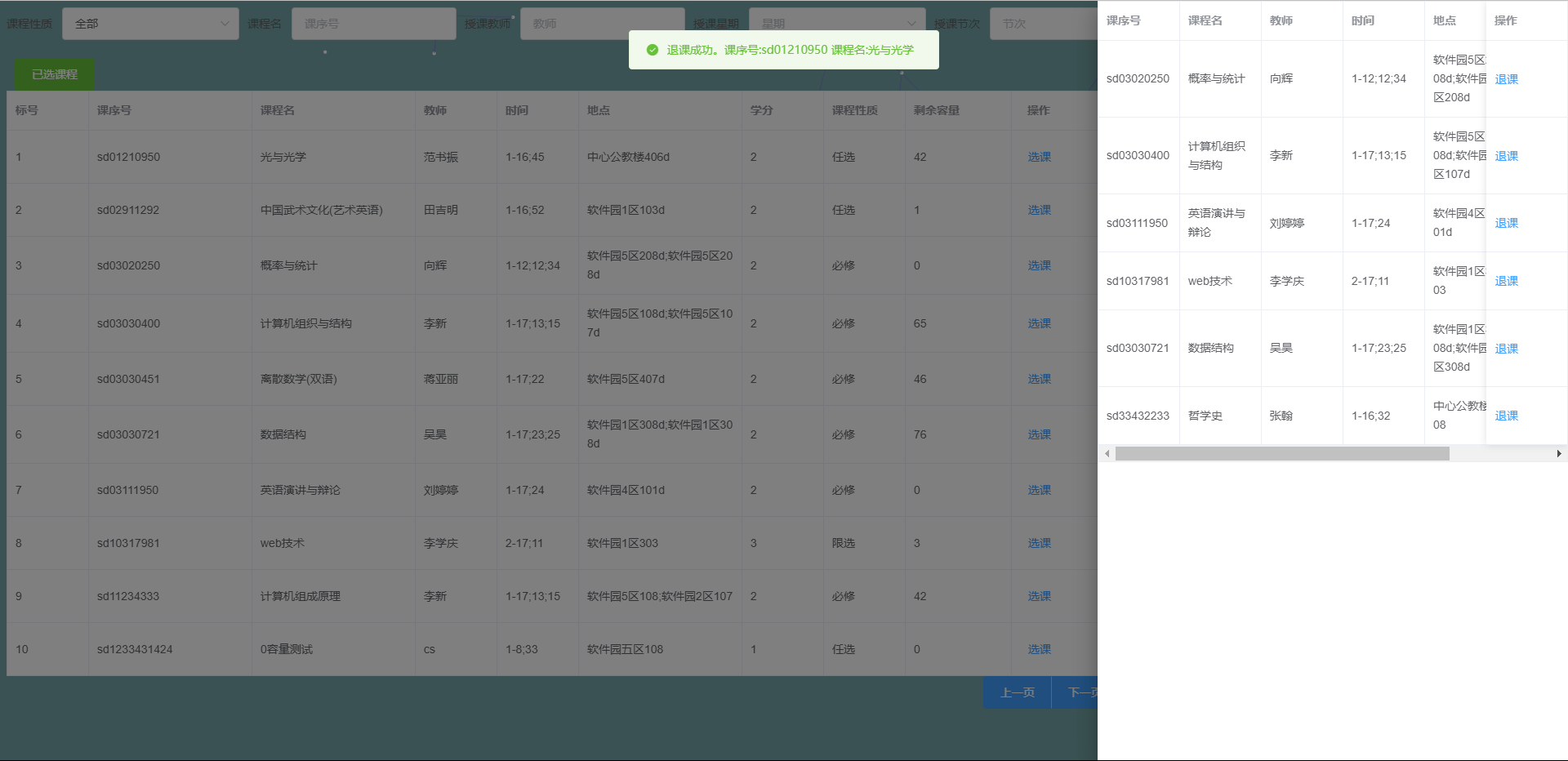Click the drawer's horizontal scrollbar thumb
This screenshot has height=761, width=1568.
1282,453
